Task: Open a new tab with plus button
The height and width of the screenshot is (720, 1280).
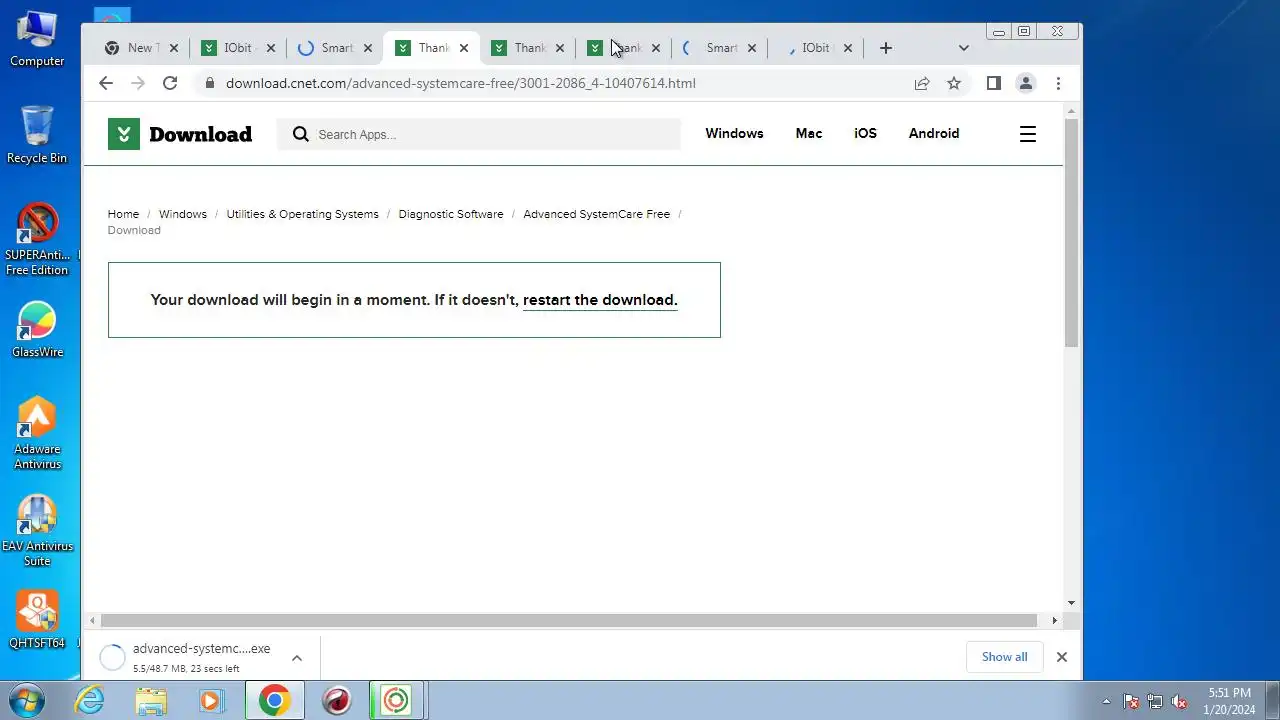Action: pyautogui.click(x=885, y=48)
